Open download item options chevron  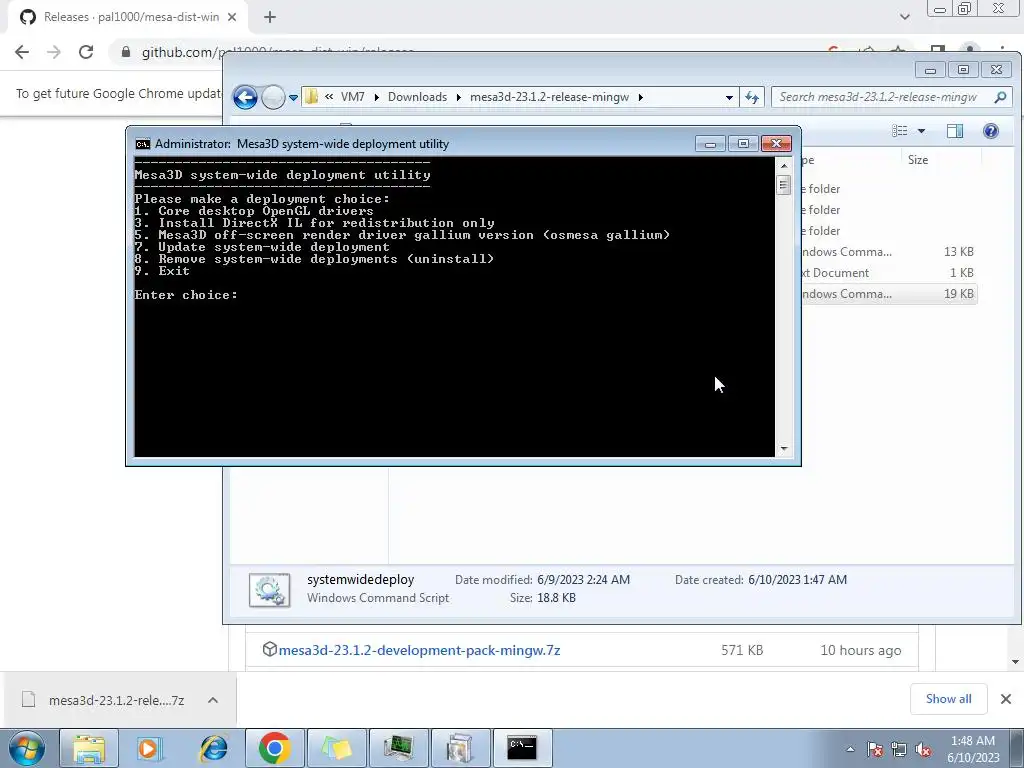tap(213, 700)
